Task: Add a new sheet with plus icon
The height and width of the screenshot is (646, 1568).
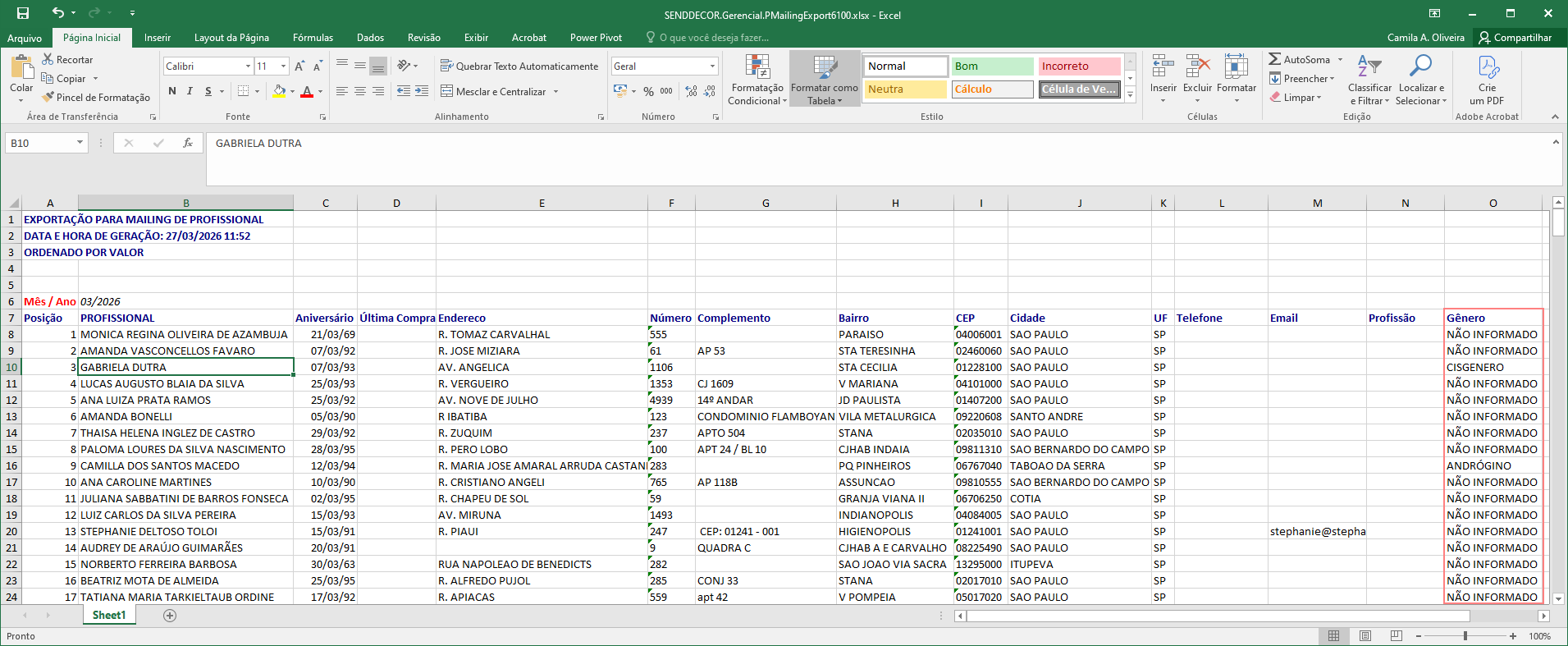Action: [170, 616]
